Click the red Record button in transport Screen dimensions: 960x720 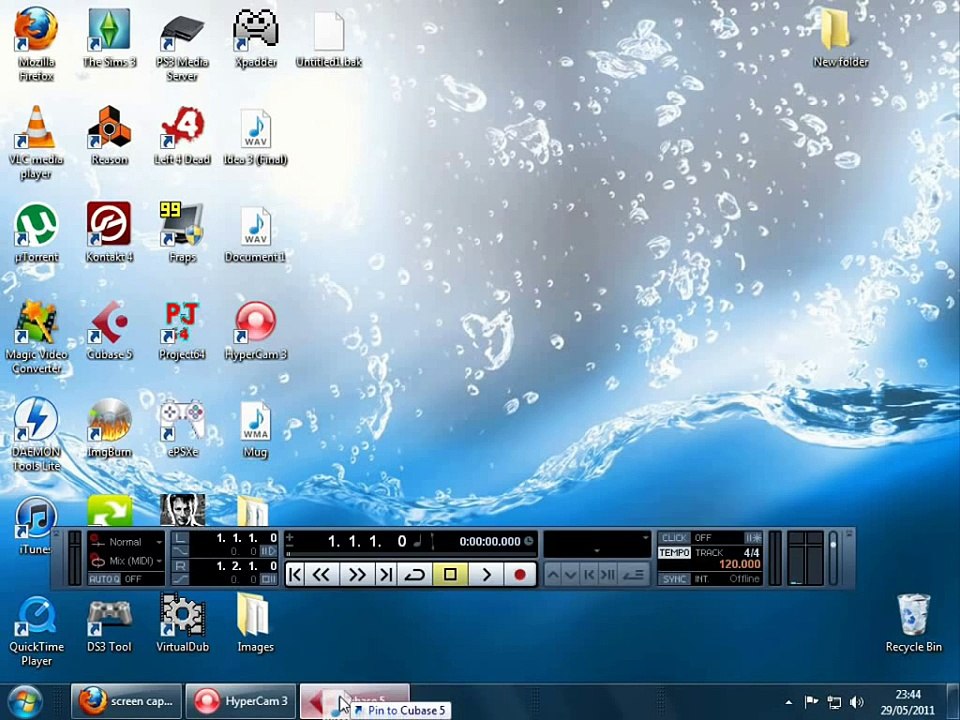point(520,575)
